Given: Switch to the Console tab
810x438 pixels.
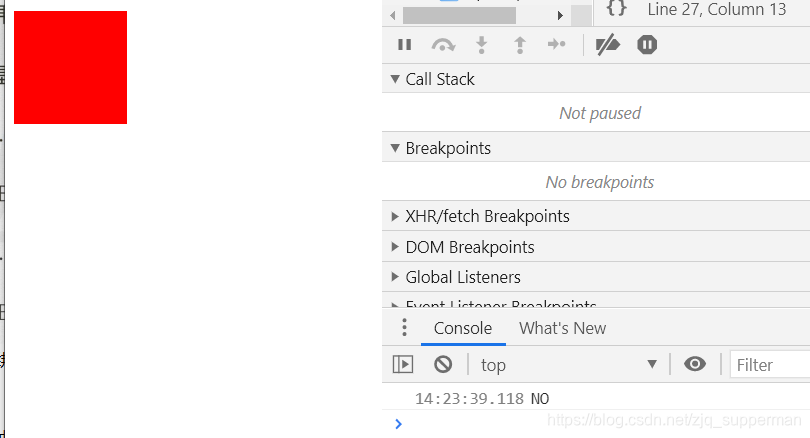Looking at the screenshot, I should [x=463, y=328].
